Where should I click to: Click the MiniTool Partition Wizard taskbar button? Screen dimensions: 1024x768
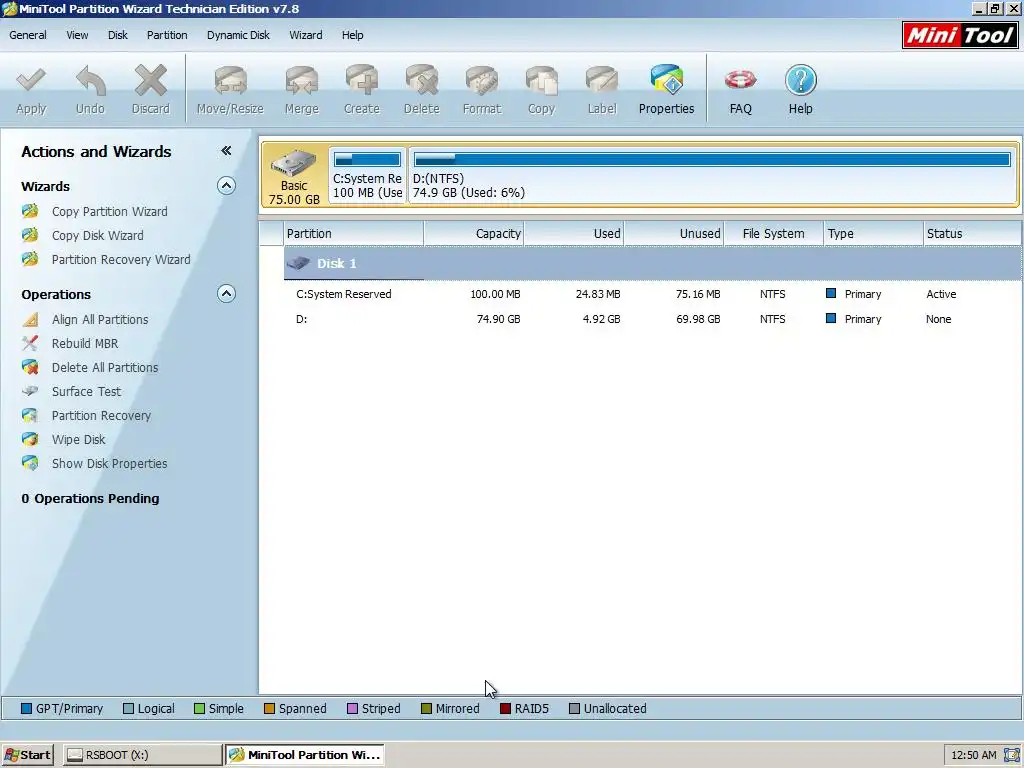pyautogui.click(x=304, y=755)
